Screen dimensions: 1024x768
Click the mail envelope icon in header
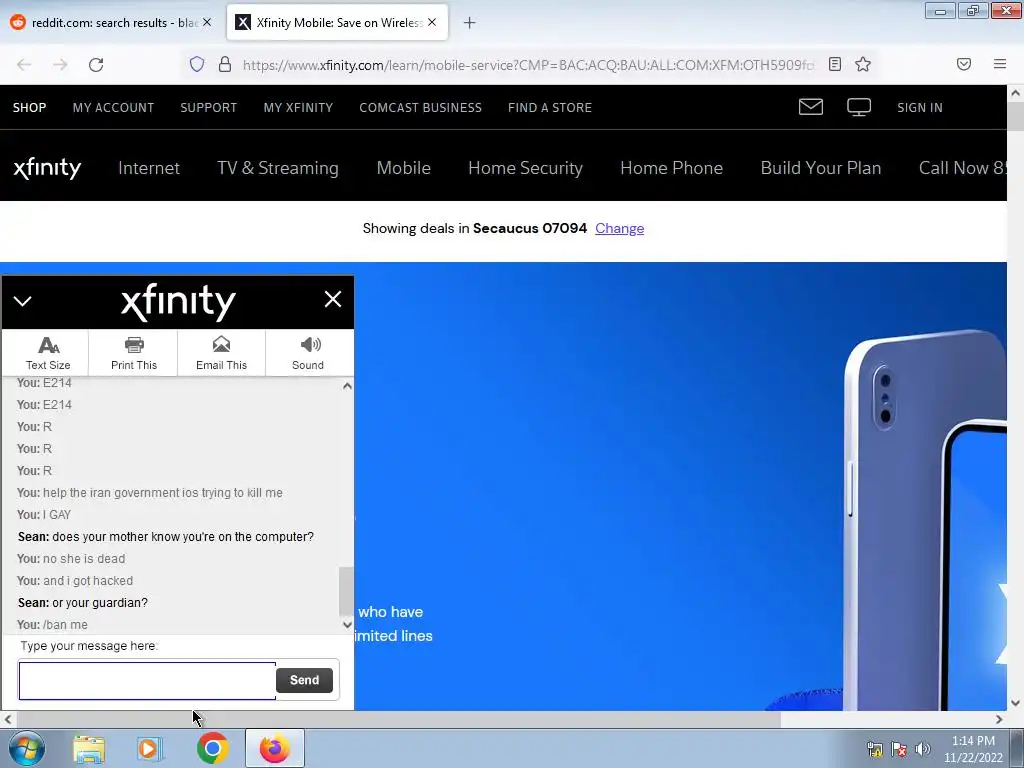(x=810, y=106)
